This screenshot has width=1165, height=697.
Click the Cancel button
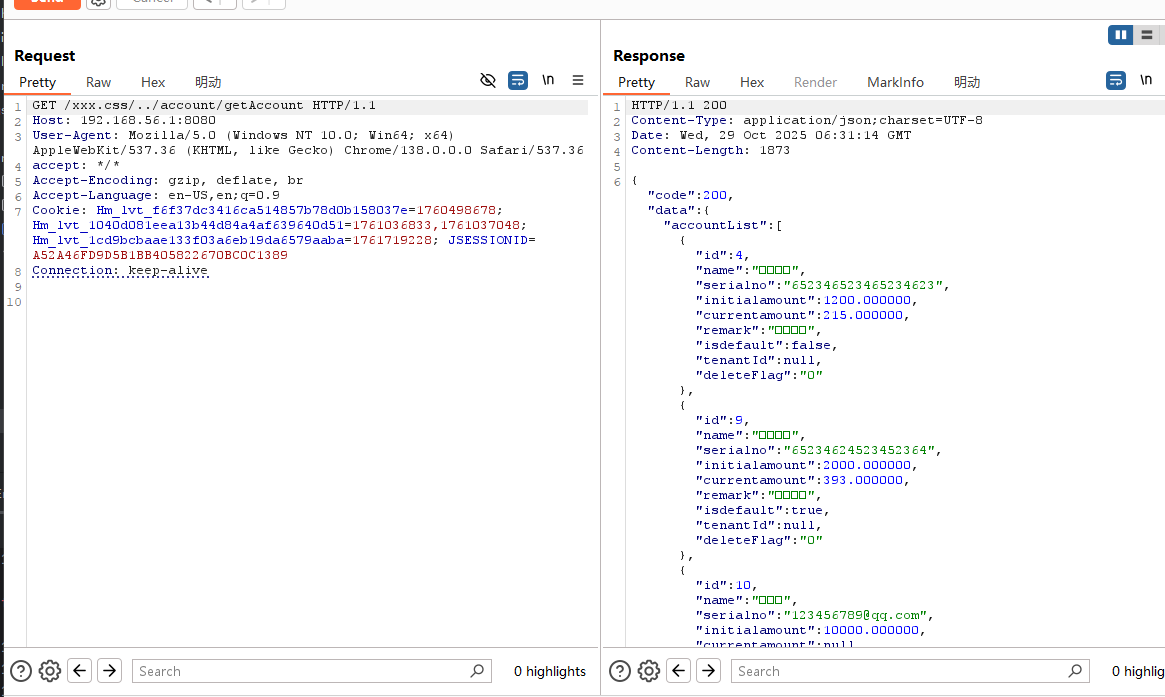151,3
